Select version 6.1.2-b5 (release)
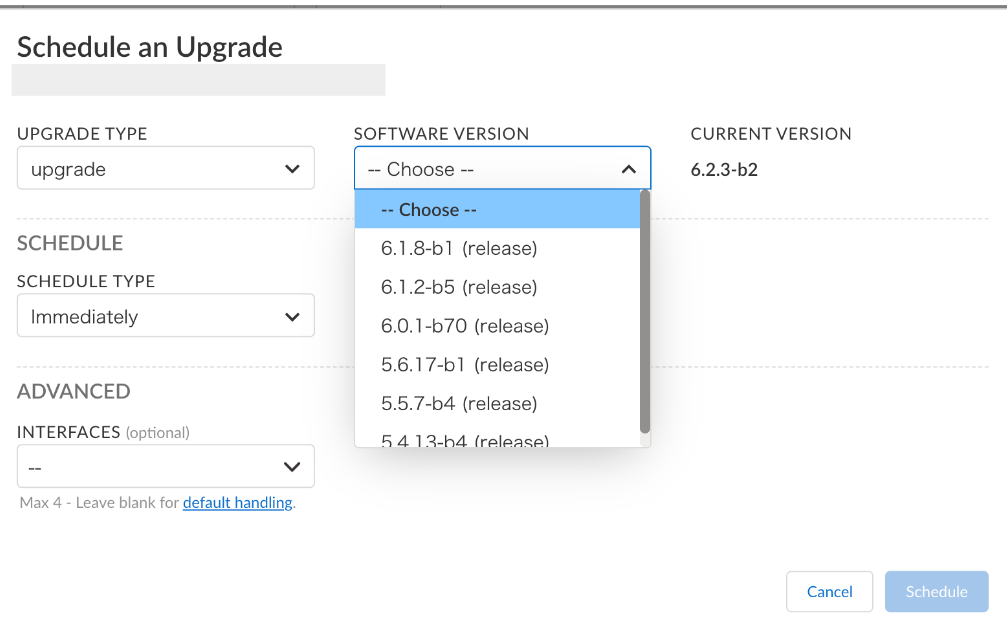Viewport: 1007px width, 624px height. coord(459,287)
